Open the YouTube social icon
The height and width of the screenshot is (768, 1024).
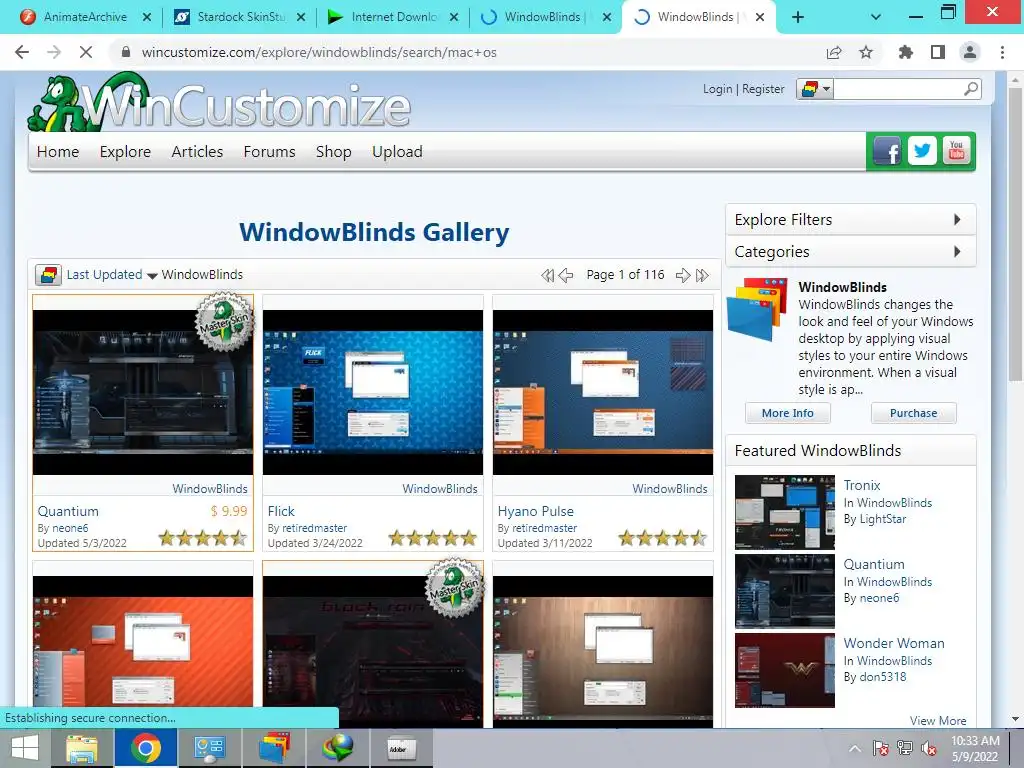956,152
